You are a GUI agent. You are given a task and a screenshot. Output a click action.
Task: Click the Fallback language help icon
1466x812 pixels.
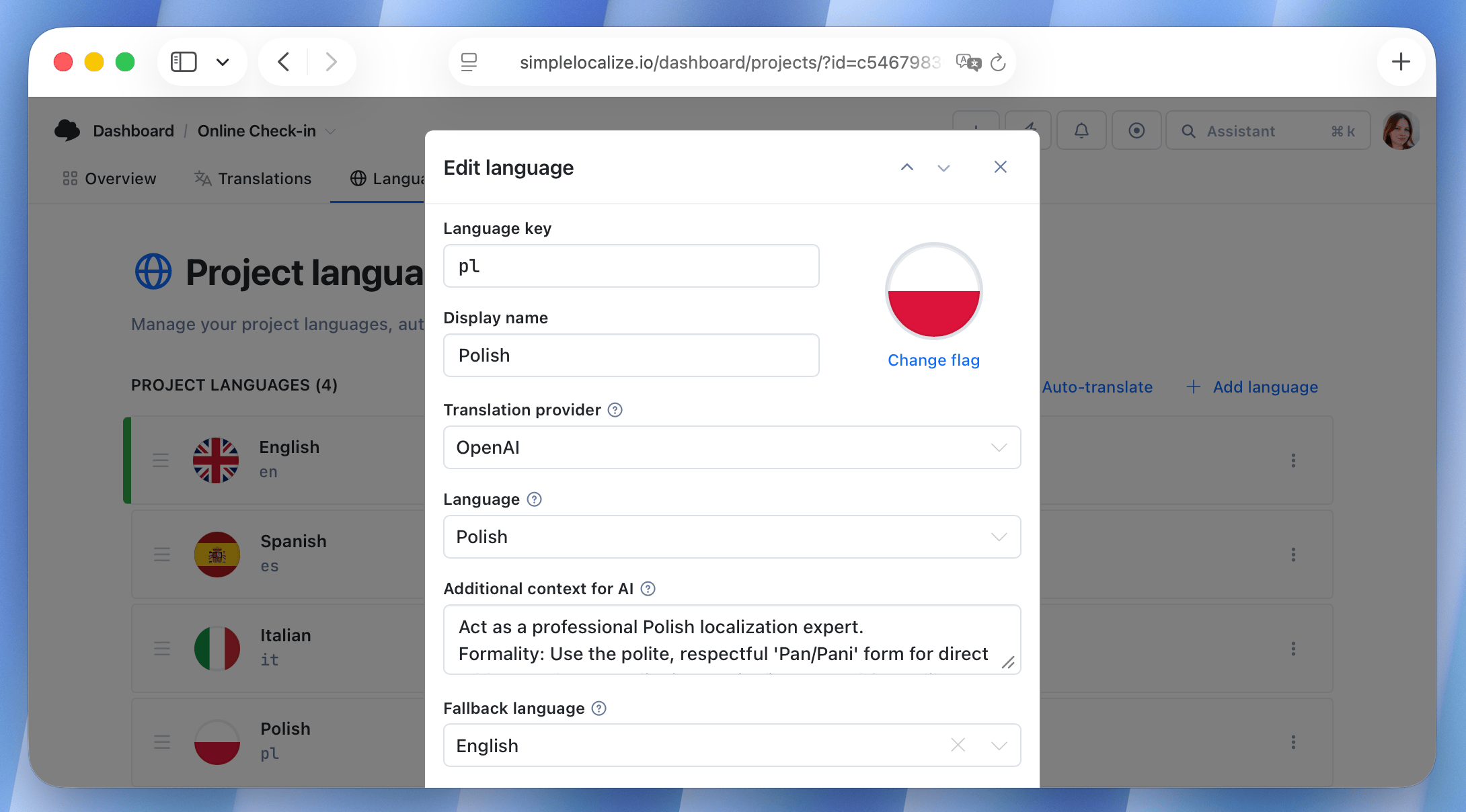pyautogui.click(x=599, y=708)
